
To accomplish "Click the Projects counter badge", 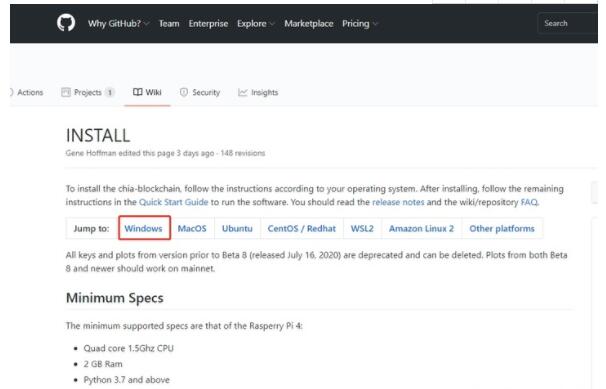I will coord(110,92).
